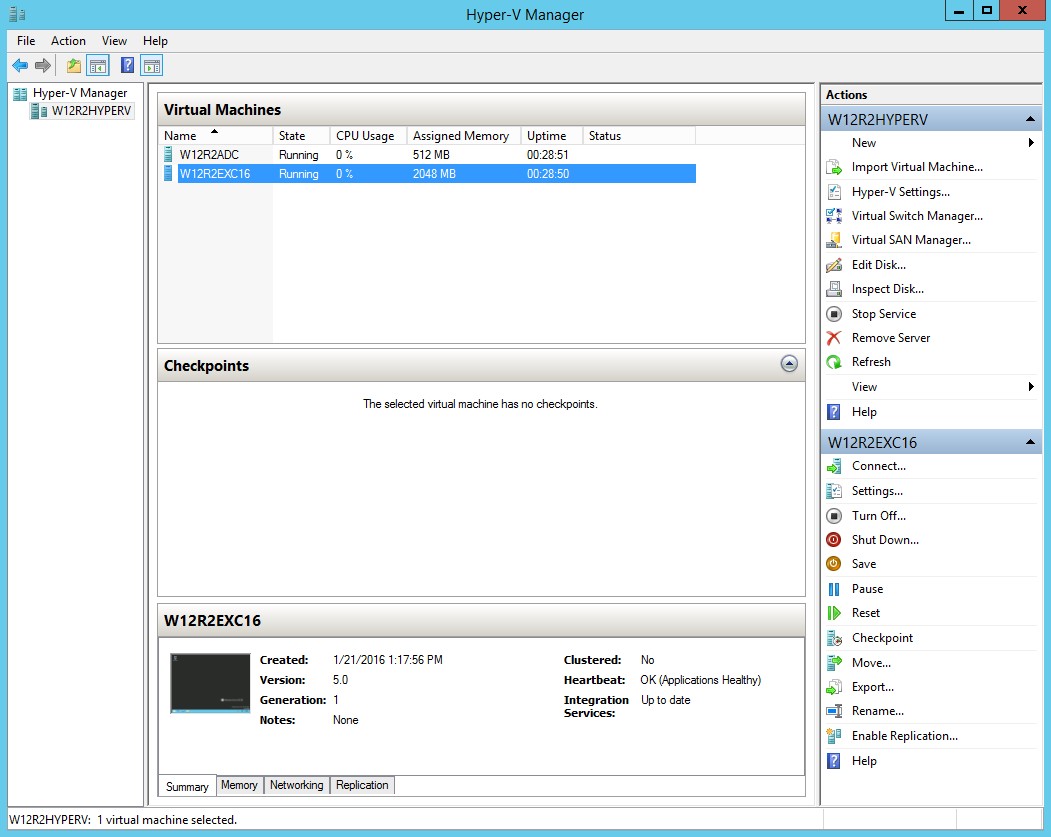
Task: Click the Move action link
Action: click(871, 663)
